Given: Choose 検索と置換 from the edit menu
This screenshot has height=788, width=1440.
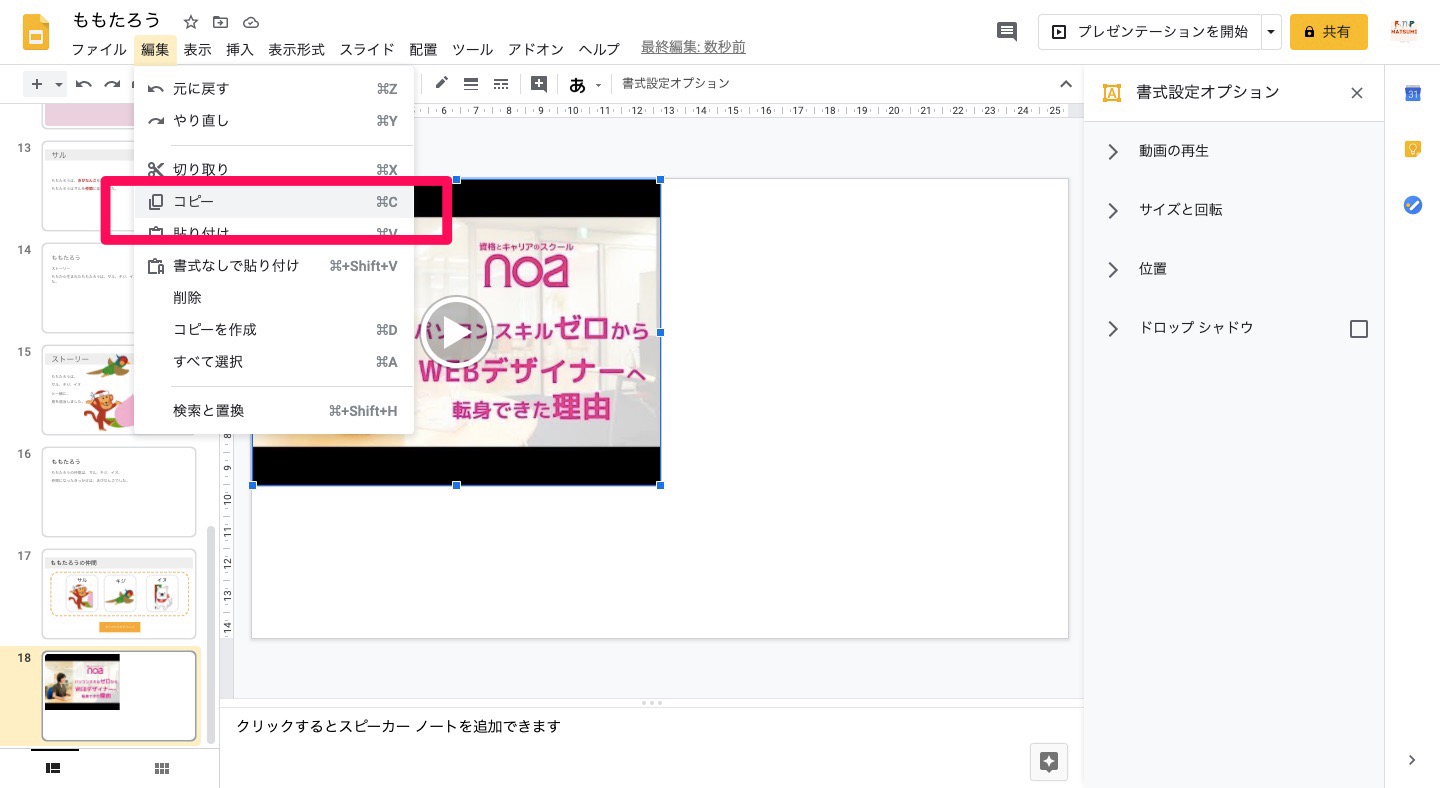Looking at the screenshot, I should click(x=274, y=411).
